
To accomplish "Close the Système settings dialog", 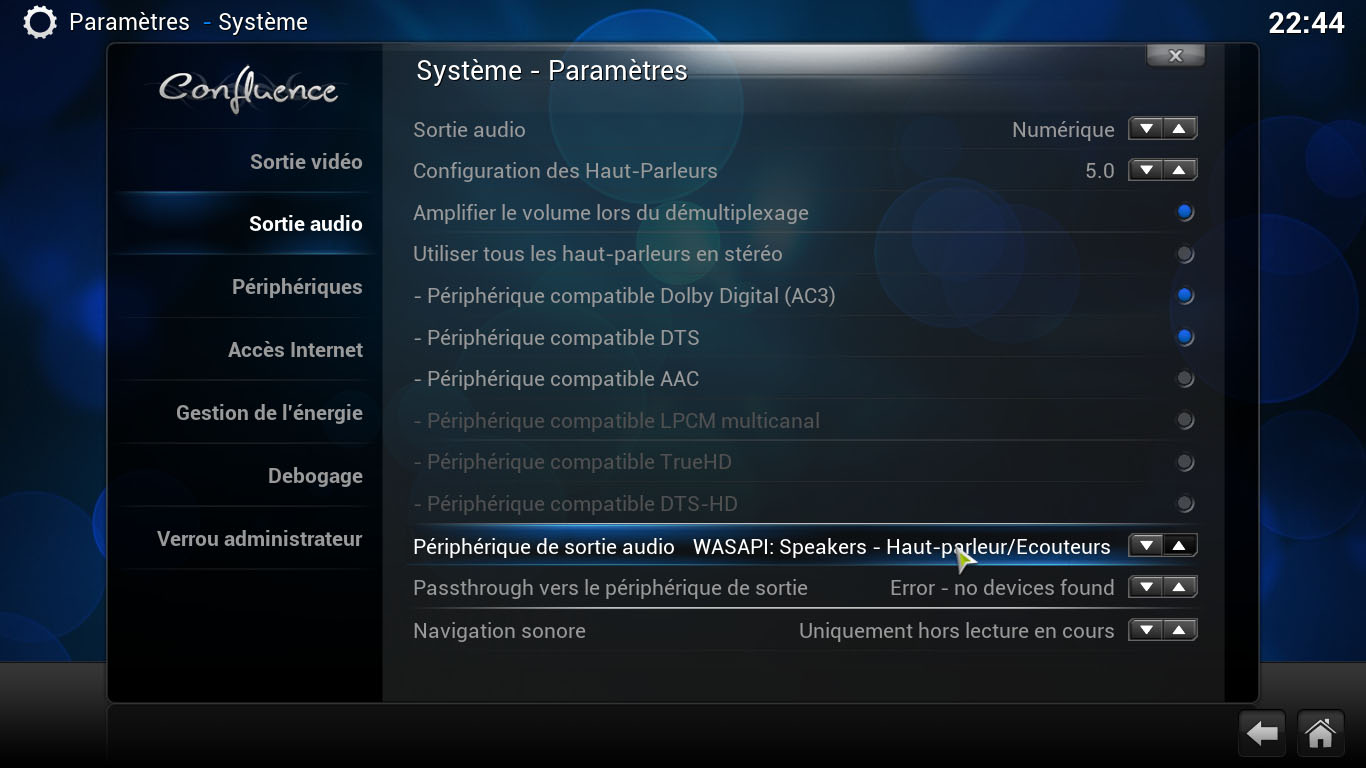I will click(x=1175, y=56).
